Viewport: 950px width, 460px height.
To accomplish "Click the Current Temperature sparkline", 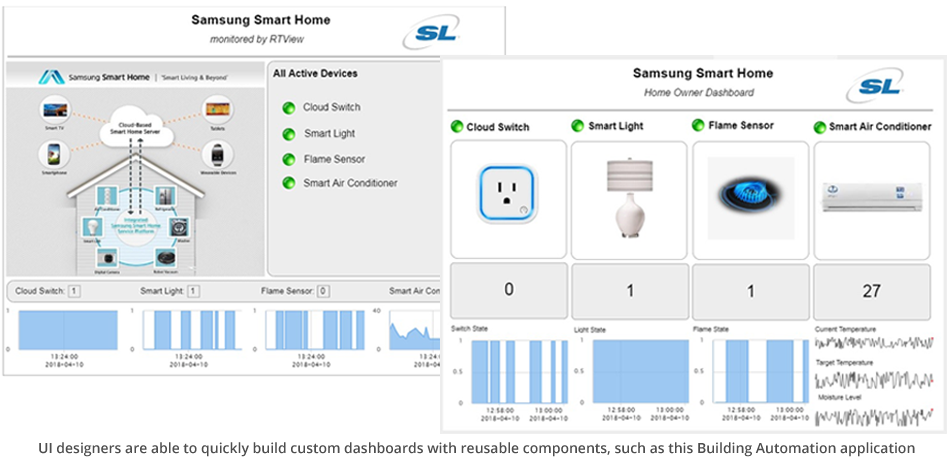I will coord(874,342).
